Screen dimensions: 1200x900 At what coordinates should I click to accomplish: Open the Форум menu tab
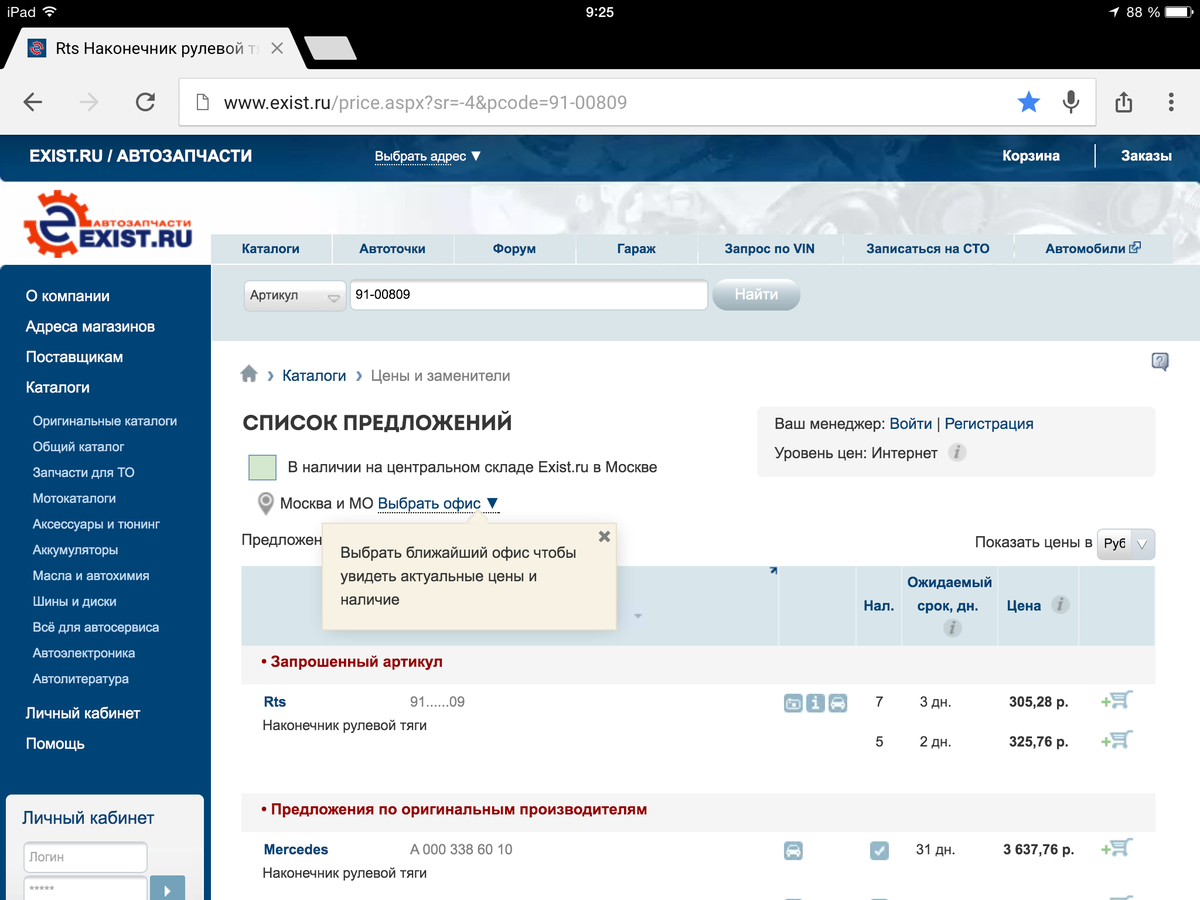tap(514, 248)
